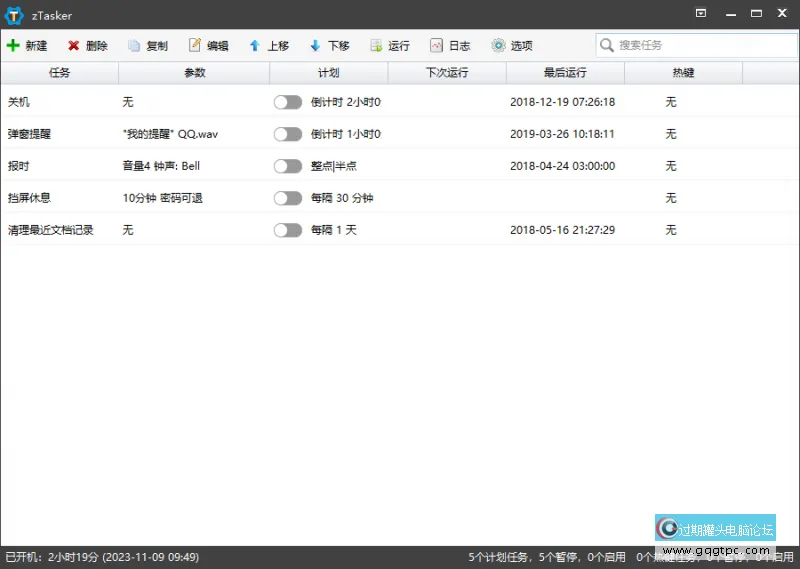Sort by 参数 column header
800x569 pixels.
(x=194, y=73)
